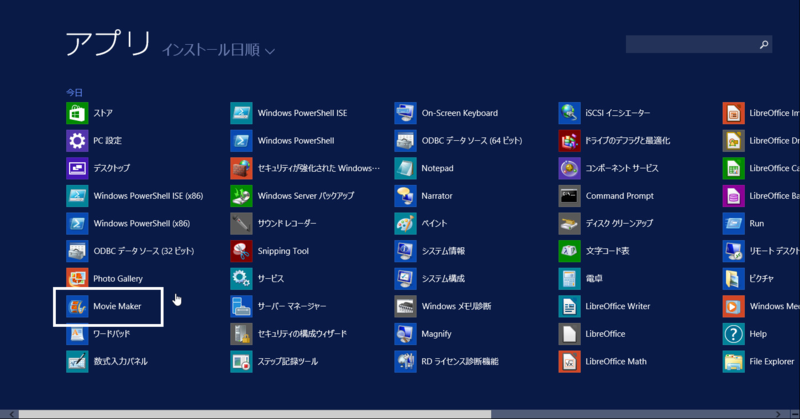Open 数式入力パネル icon
Screen dimensions: 800x419
[x=77, y=361]
